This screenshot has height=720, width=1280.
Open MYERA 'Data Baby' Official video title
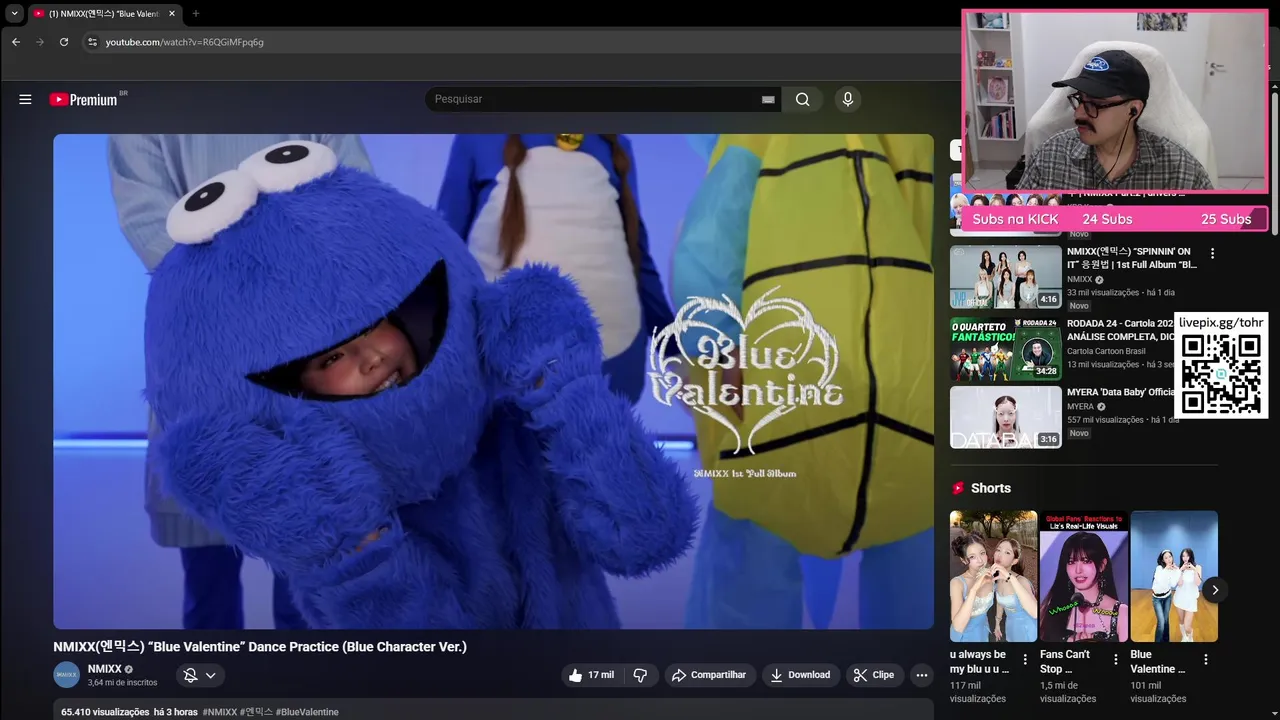(1120, 392)
